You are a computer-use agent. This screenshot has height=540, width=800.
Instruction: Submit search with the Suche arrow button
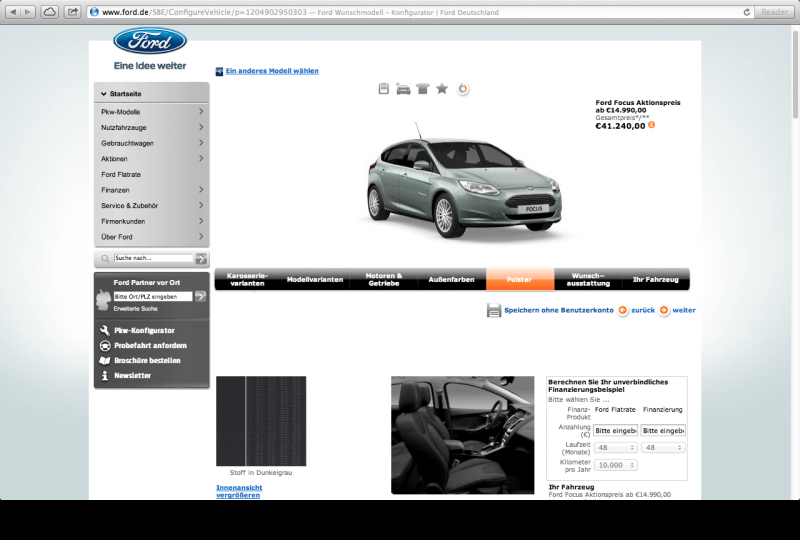click(x=202, y=259)
